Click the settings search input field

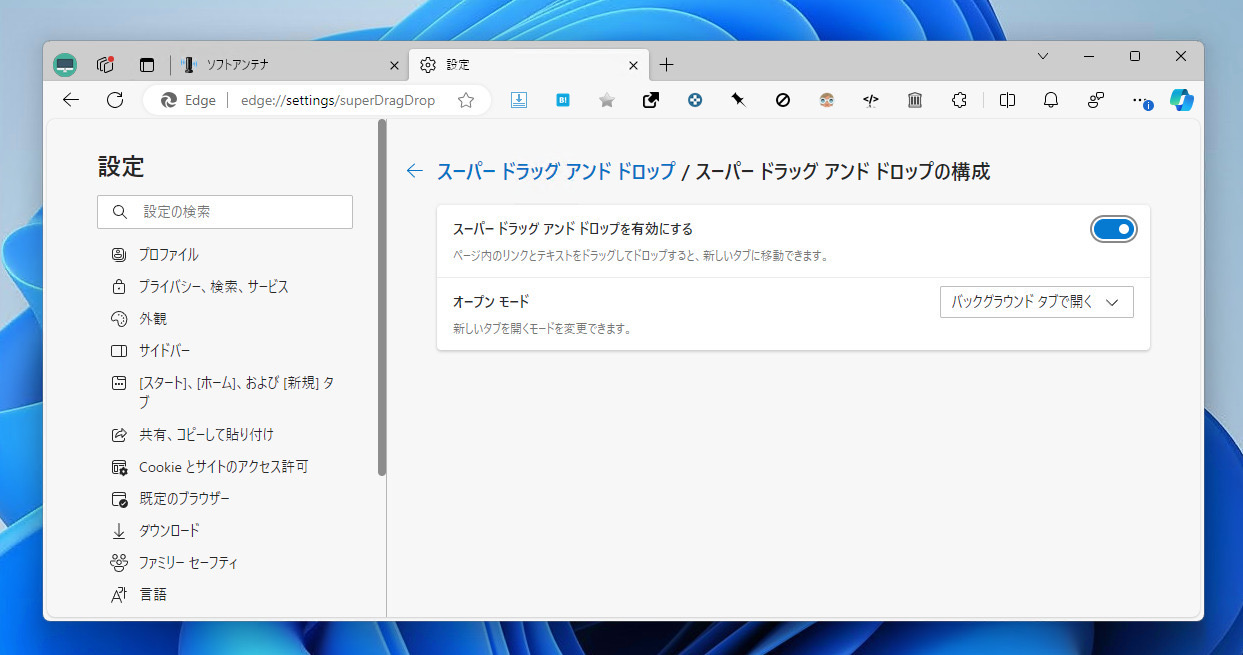225,211
